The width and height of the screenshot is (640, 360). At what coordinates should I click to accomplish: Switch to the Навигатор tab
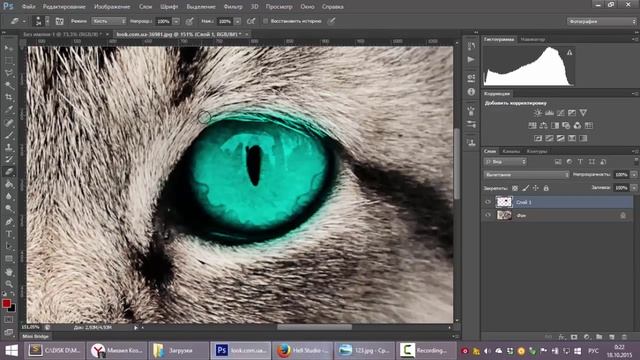(533, 40)
